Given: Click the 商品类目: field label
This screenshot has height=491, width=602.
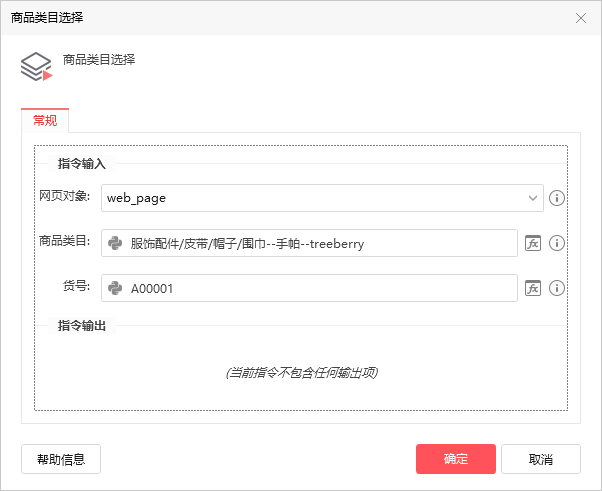Looking at the screenshot, I should [x=64, y=241].
